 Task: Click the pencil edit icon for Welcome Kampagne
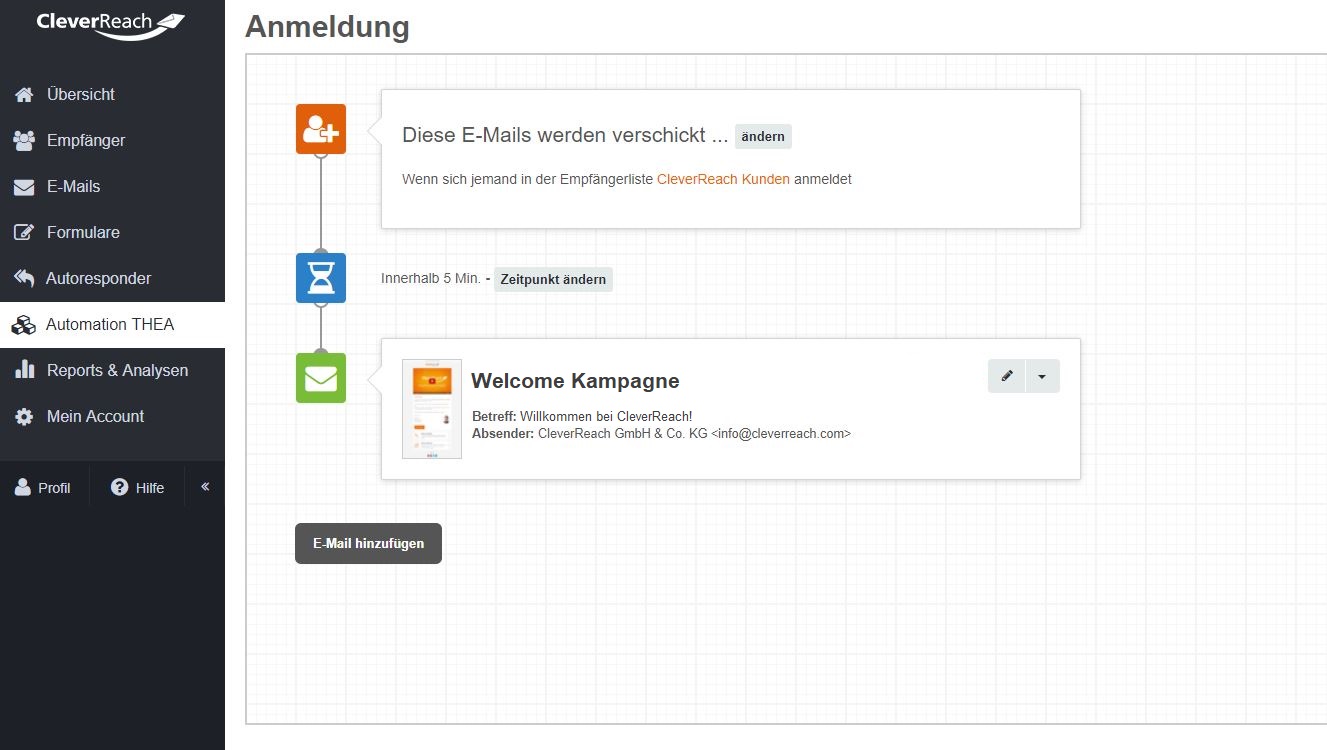[x=1007, y=376]
